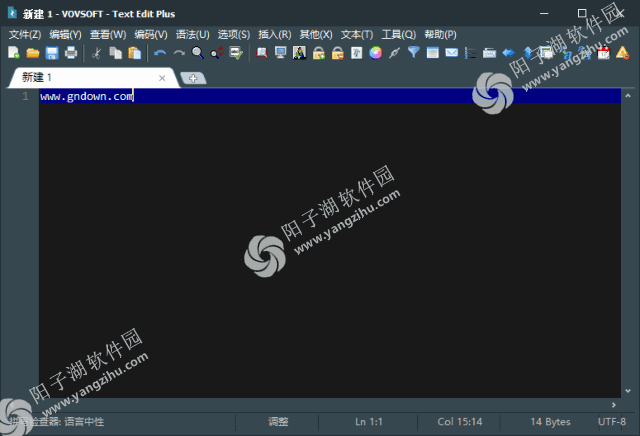Open the 工具(Q) menu

pyautogui.click(x=399, y=35)
